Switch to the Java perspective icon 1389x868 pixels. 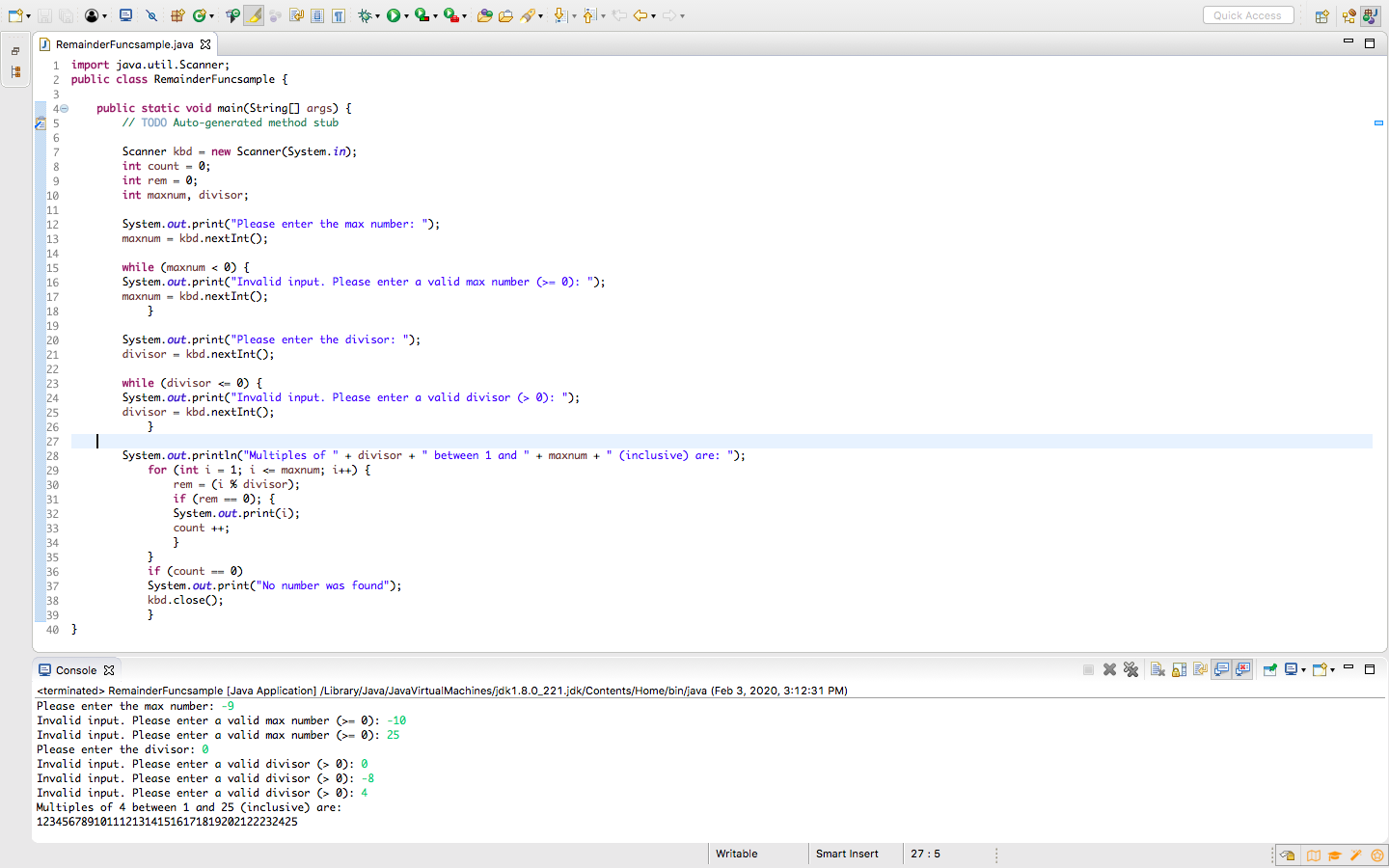coord(1371,15)
